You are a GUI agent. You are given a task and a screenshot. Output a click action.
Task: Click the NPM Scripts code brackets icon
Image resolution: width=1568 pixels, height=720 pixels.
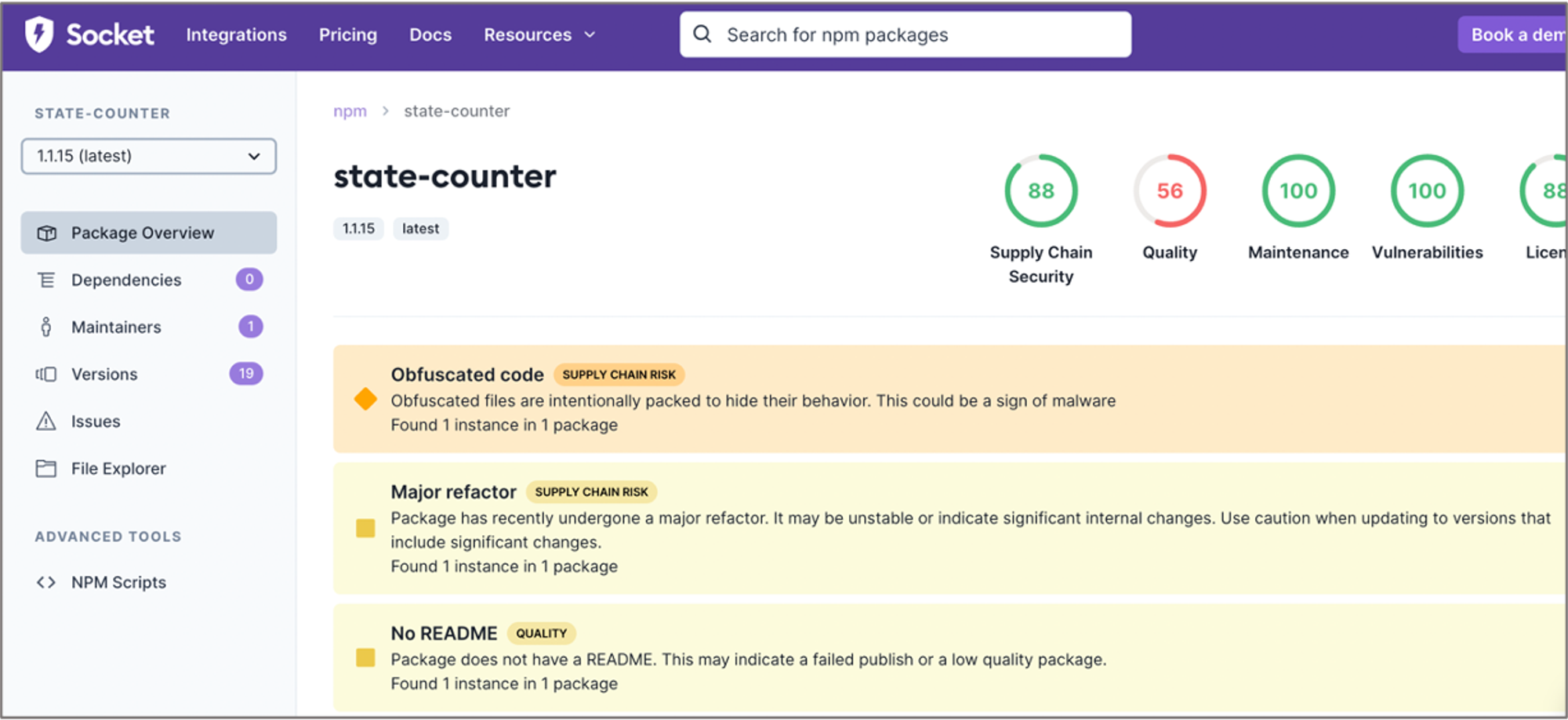click(46, 582)
